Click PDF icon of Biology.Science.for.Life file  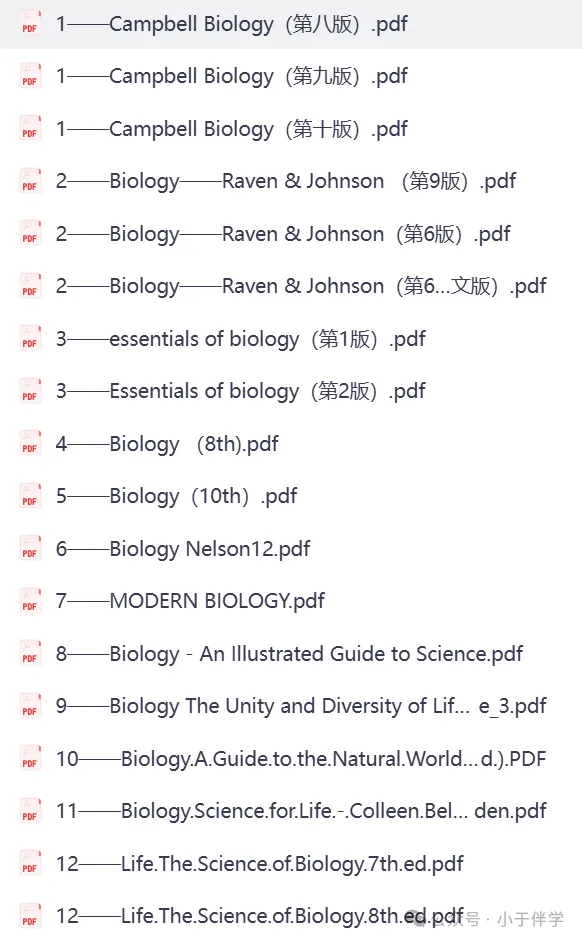pos(30,811)
